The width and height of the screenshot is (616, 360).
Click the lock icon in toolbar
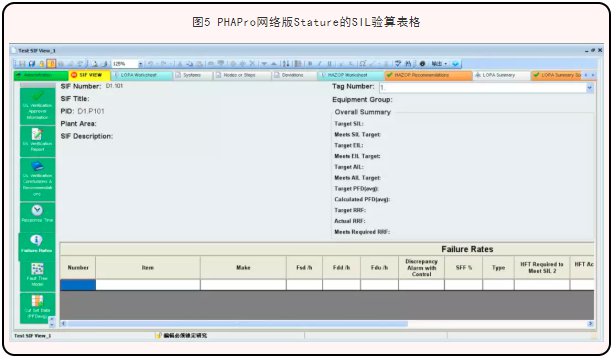(42, 64)
